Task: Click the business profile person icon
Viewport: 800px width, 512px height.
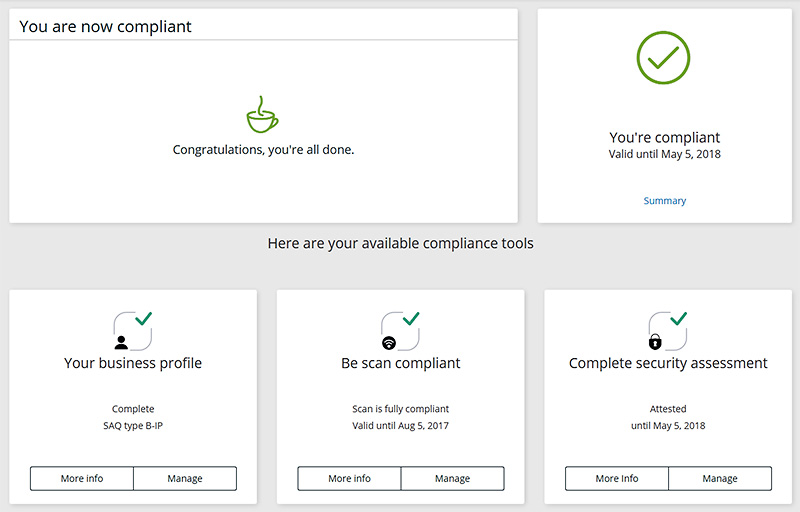Action: point(121,341)
